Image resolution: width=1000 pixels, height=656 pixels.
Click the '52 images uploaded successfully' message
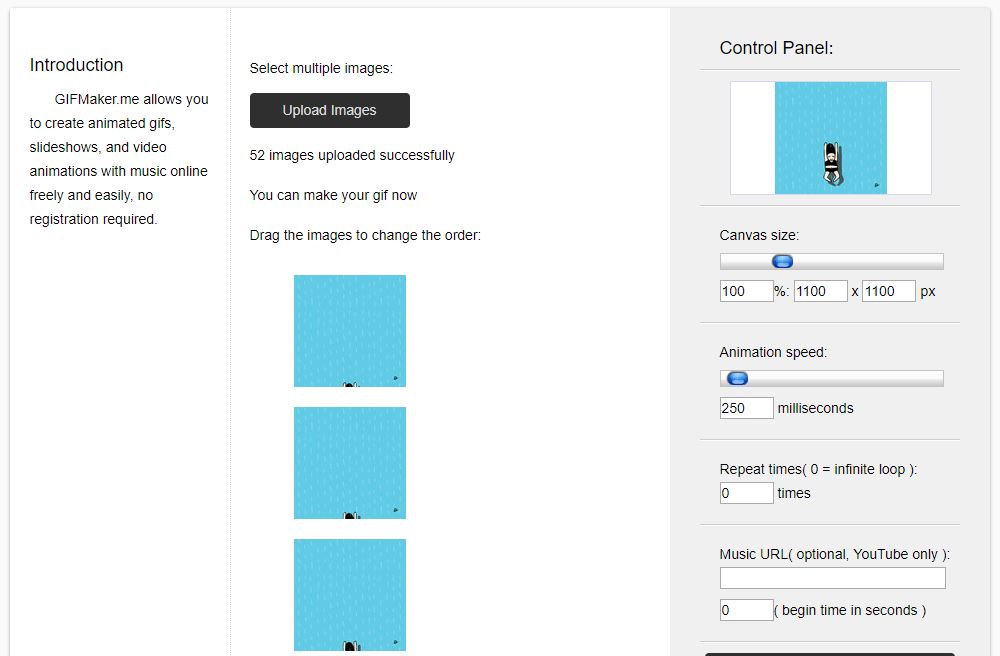coord(352,156)
